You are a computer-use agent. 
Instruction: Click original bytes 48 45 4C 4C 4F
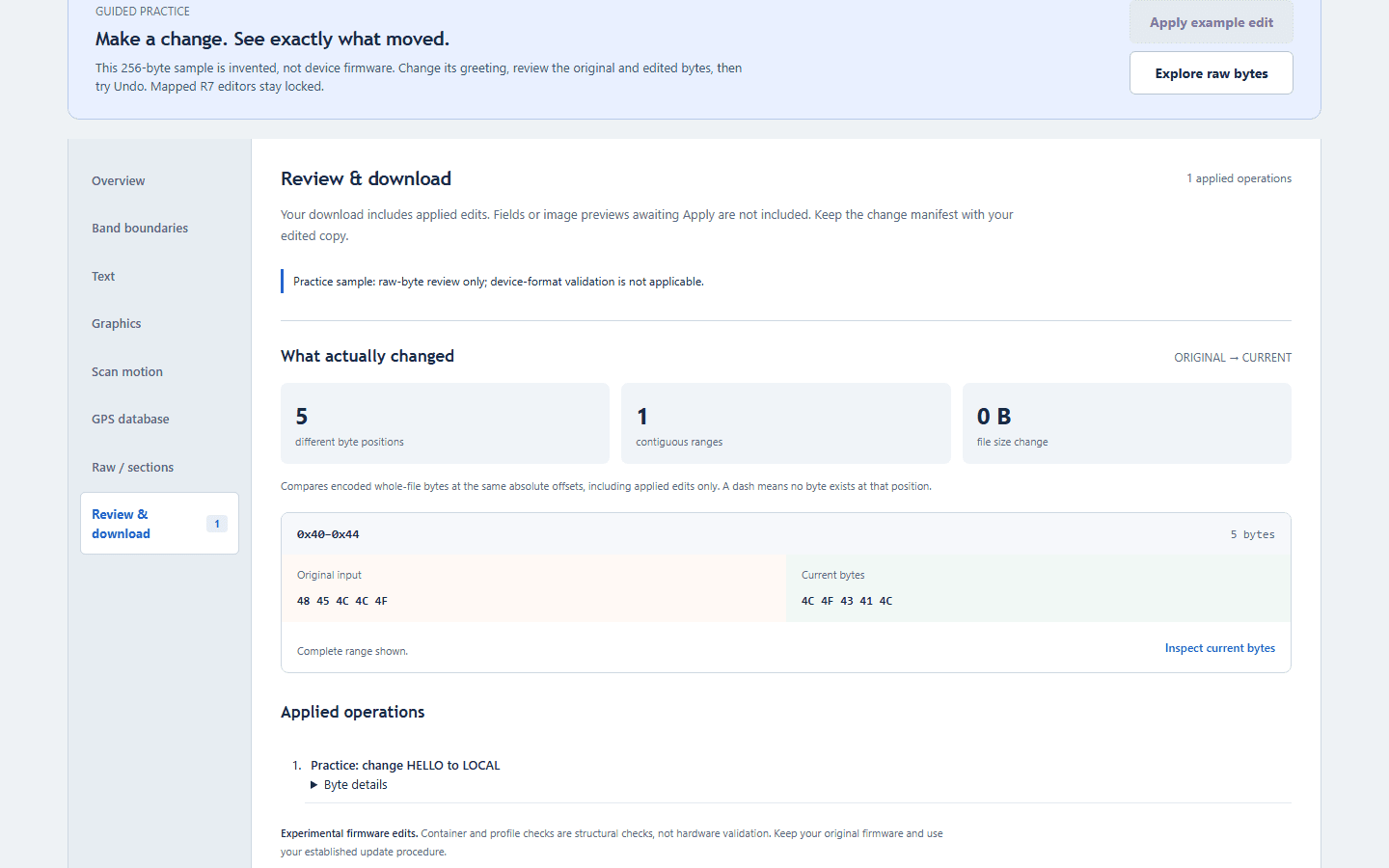click(342, 601)
